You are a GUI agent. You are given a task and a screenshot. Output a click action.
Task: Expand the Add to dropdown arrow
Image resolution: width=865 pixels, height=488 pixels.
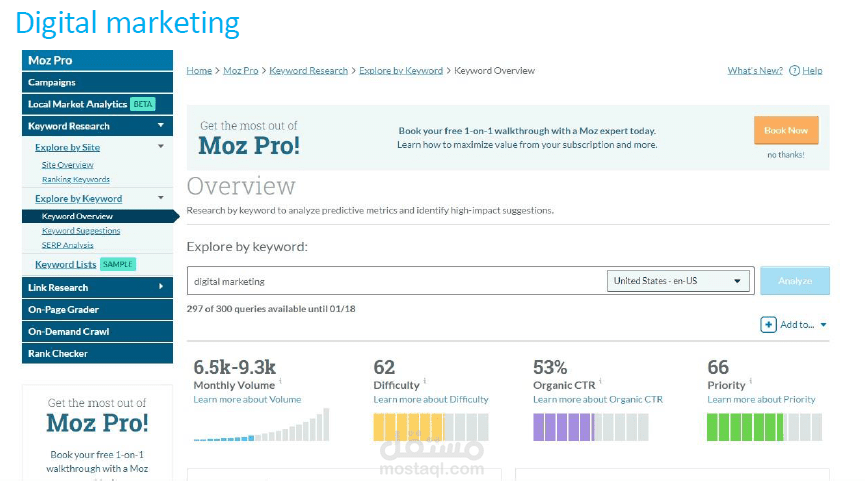tap(823, 325)
